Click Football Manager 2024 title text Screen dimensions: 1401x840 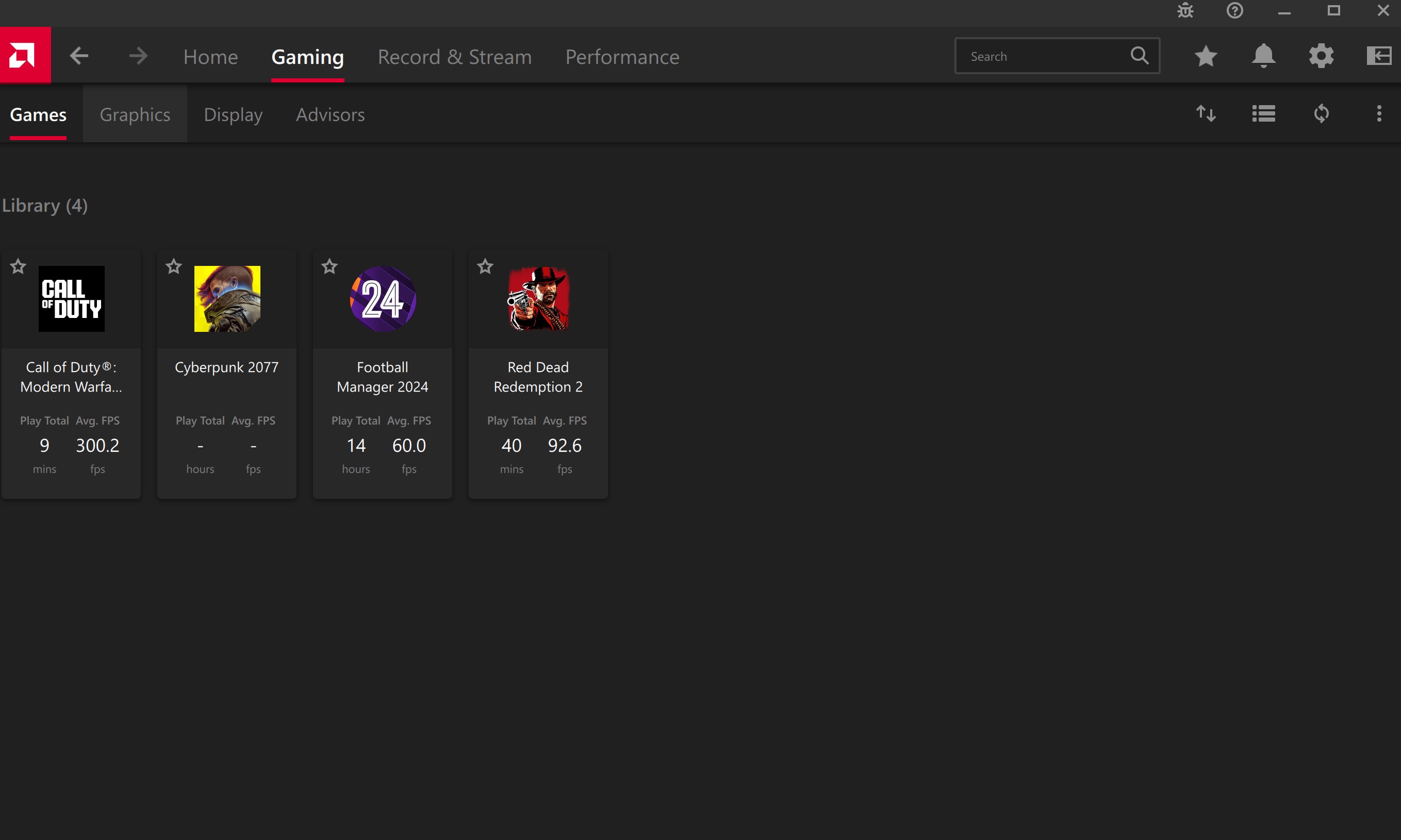pyautogui.click(x=383, y=377)
